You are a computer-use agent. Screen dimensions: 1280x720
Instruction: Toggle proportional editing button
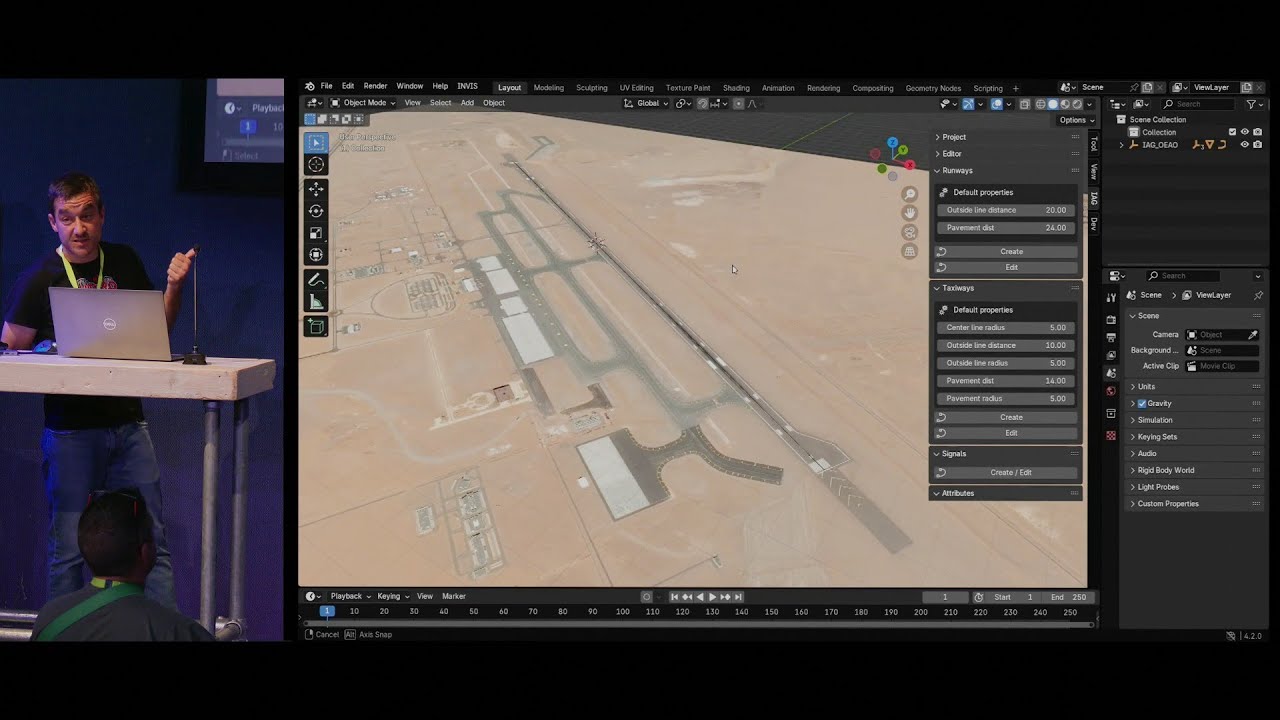739,103
